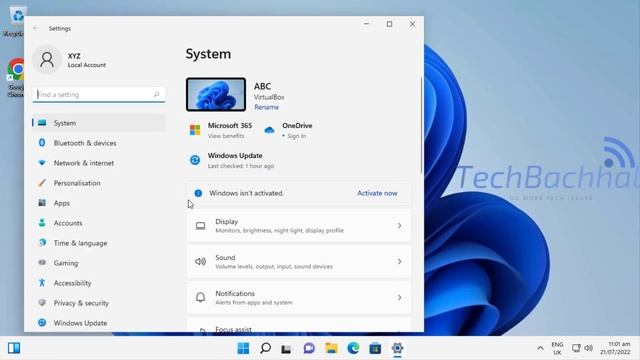The width and height of the screenshot is (640, 360).
Task: Expand the Notifications settings chevron
Action: pos(399,298)
